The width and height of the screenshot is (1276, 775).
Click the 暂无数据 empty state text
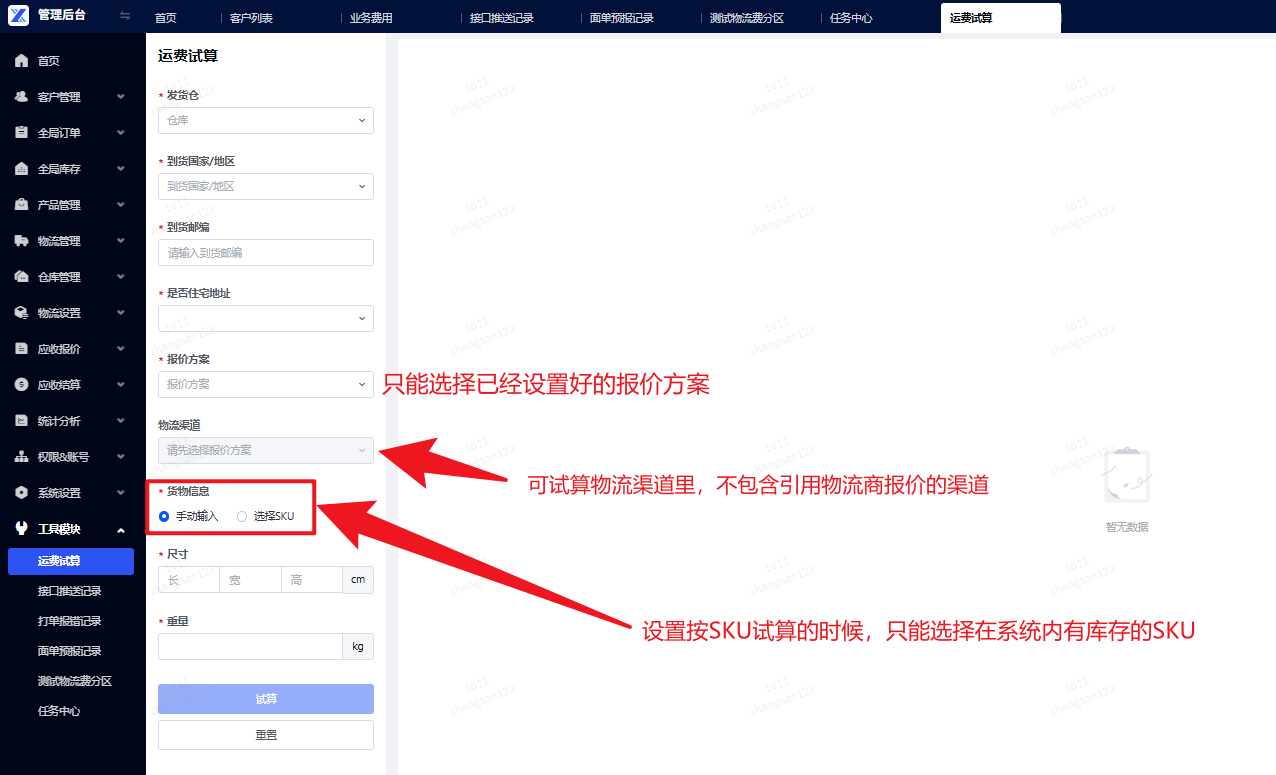pyautogui.click(x=1127, y=527)
